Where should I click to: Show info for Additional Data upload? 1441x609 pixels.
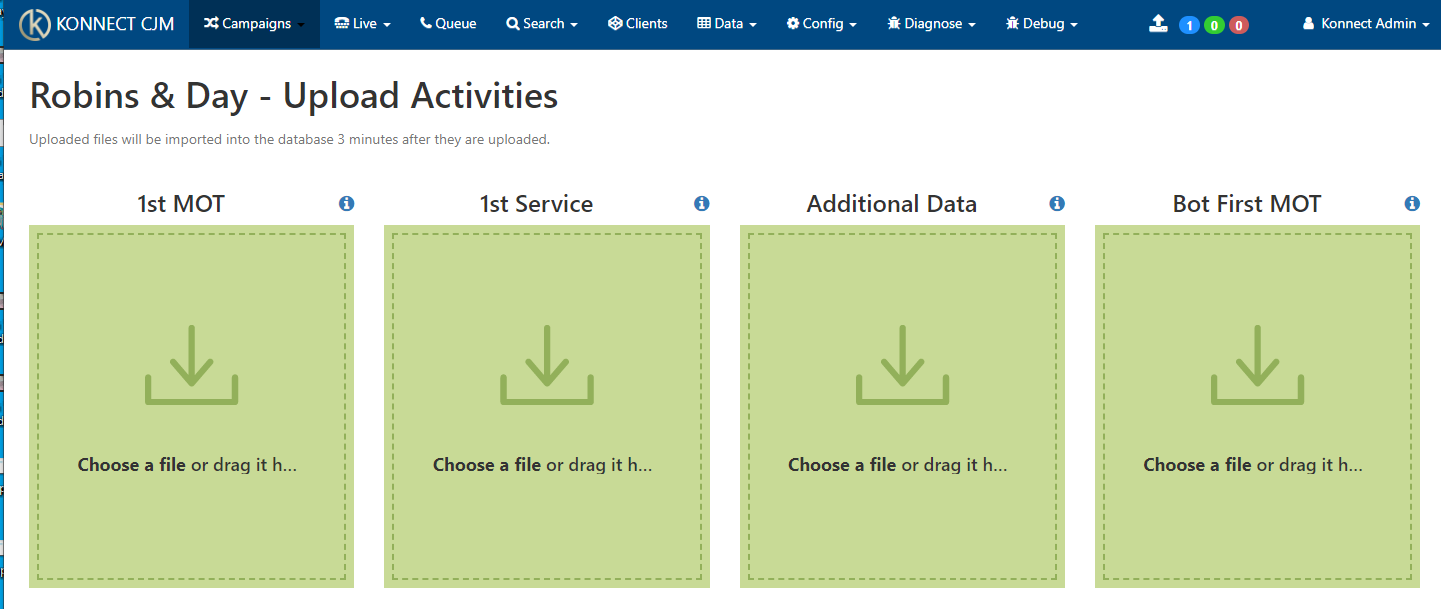1057,203
